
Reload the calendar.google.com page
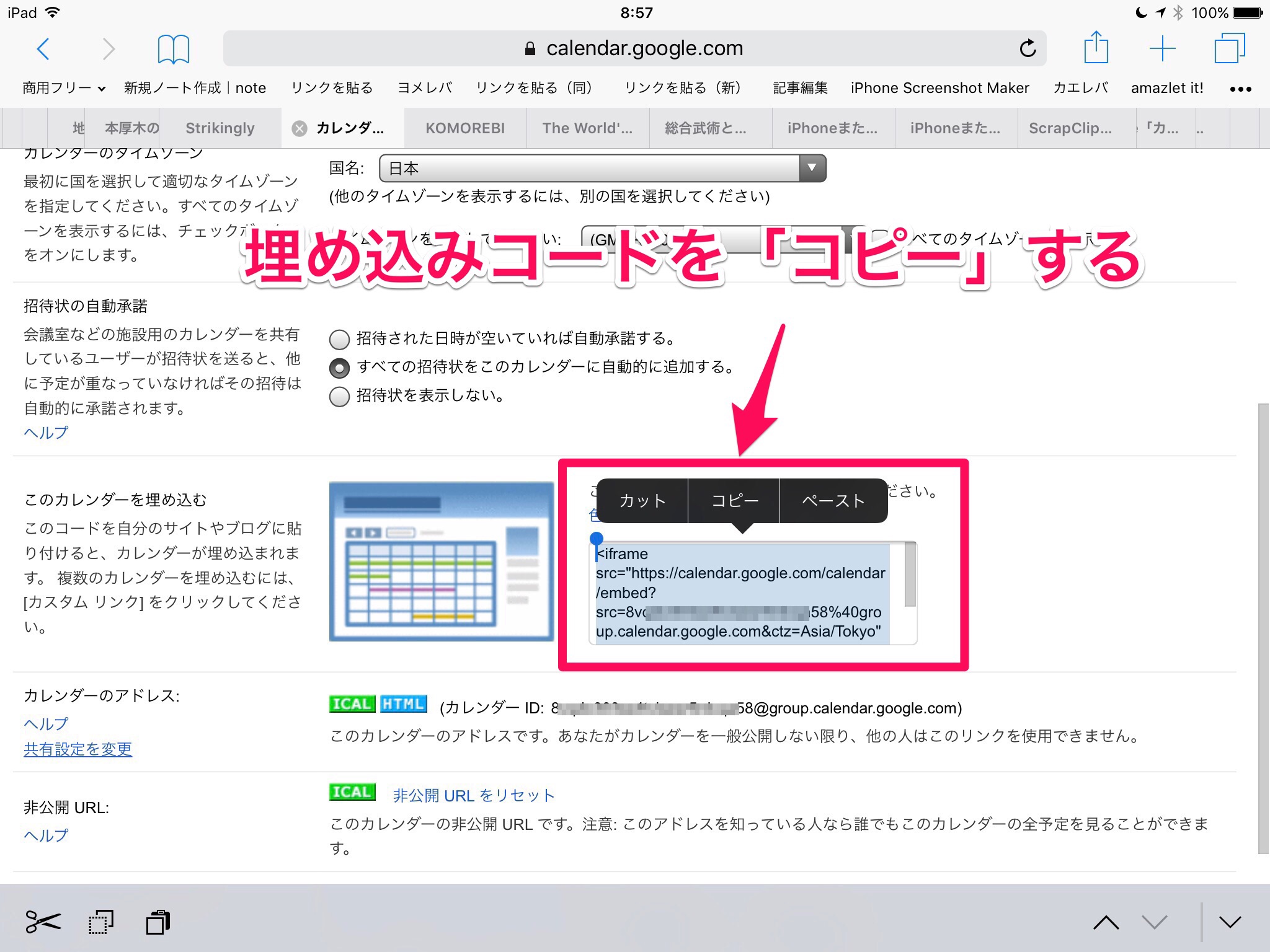[1027, 48]
